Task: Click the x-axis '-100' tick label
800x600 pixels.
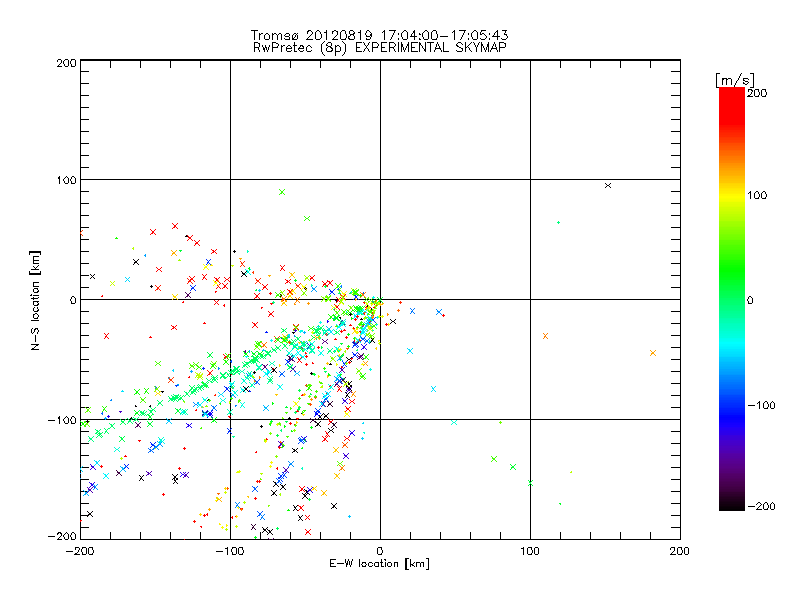Action: pyautogui.click(x=230, y=551)
